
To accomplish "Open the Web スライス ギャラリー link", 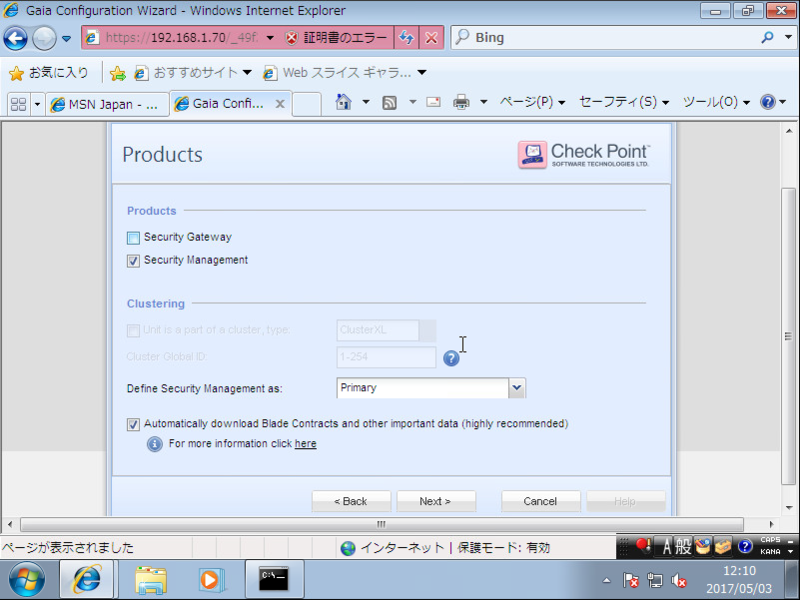I will click(x=344, y=73).
